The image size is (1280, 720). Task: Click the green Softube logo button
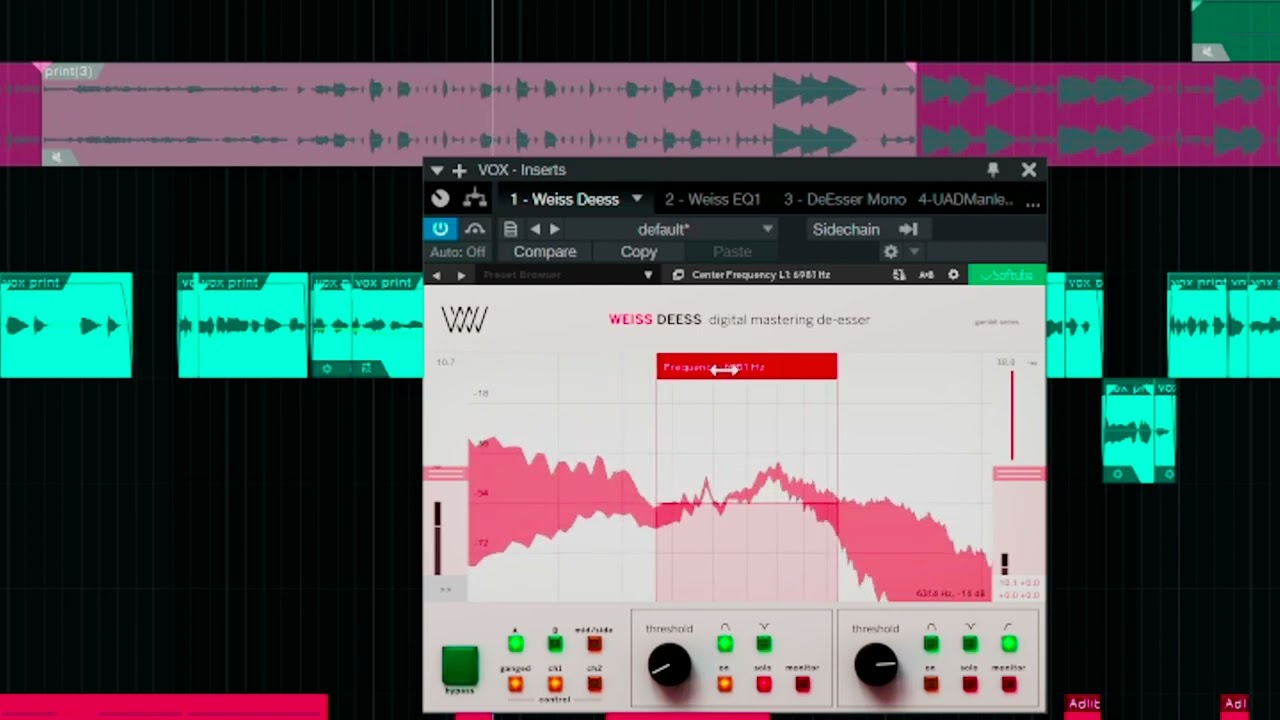click(1006, 275)
